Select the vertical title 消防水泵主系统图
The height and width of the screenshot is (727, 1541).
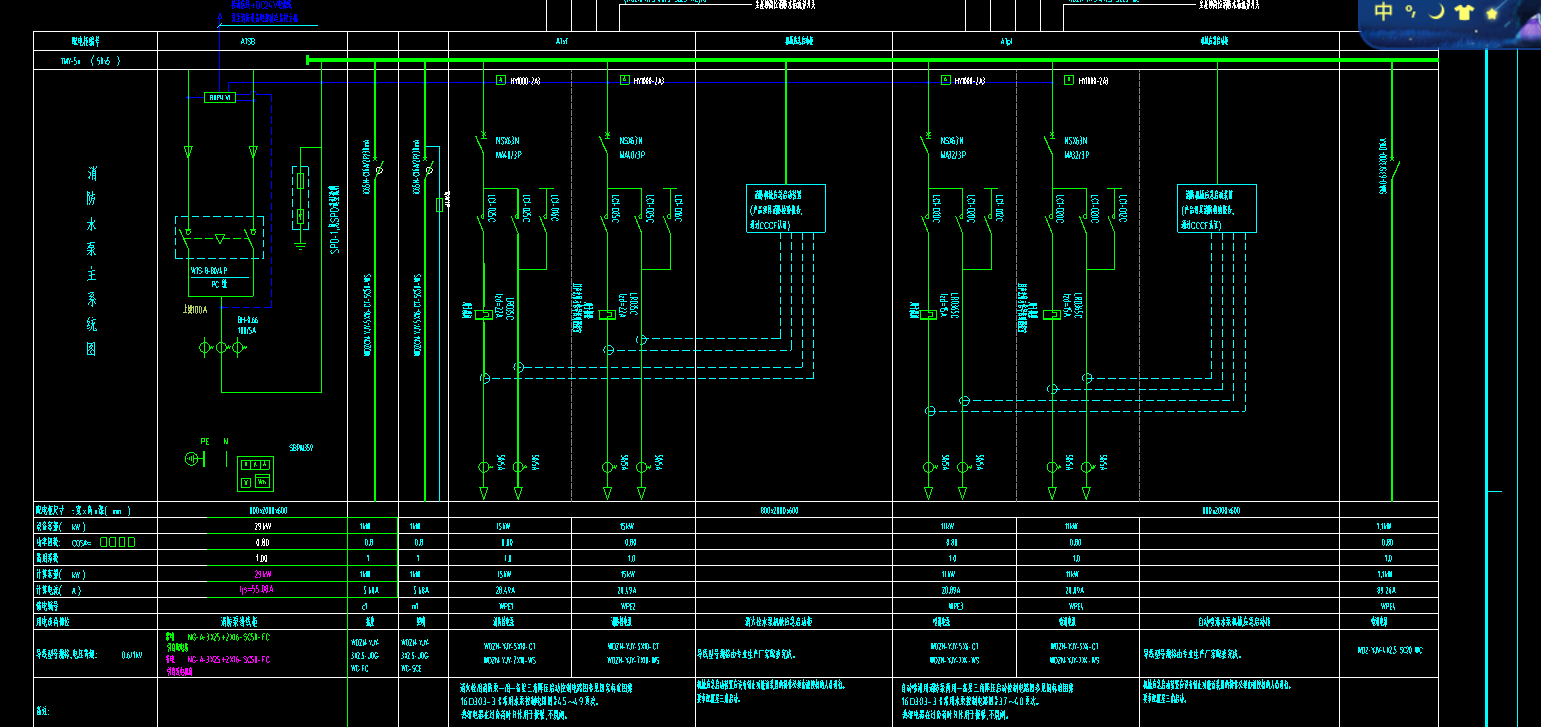point(92,262)
